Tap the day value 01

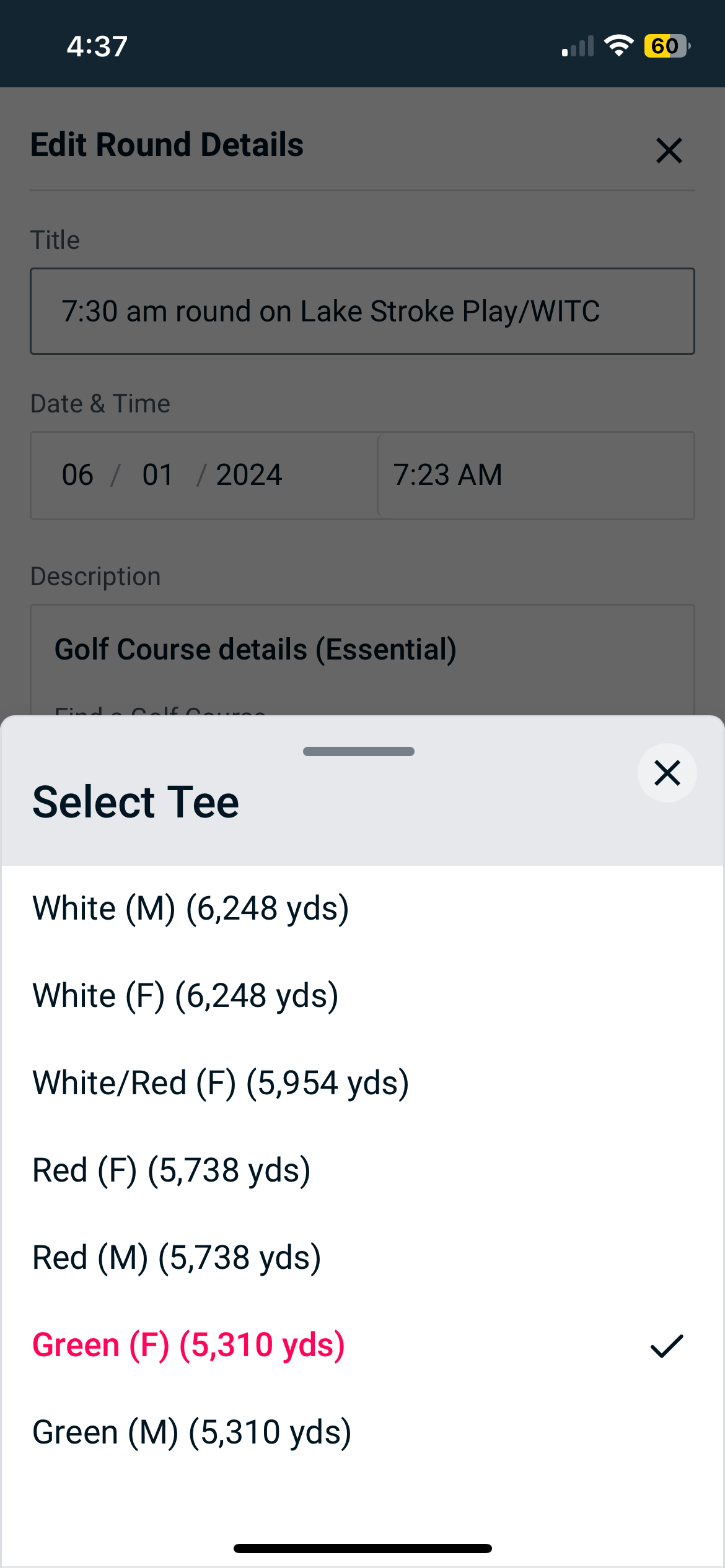157,475
